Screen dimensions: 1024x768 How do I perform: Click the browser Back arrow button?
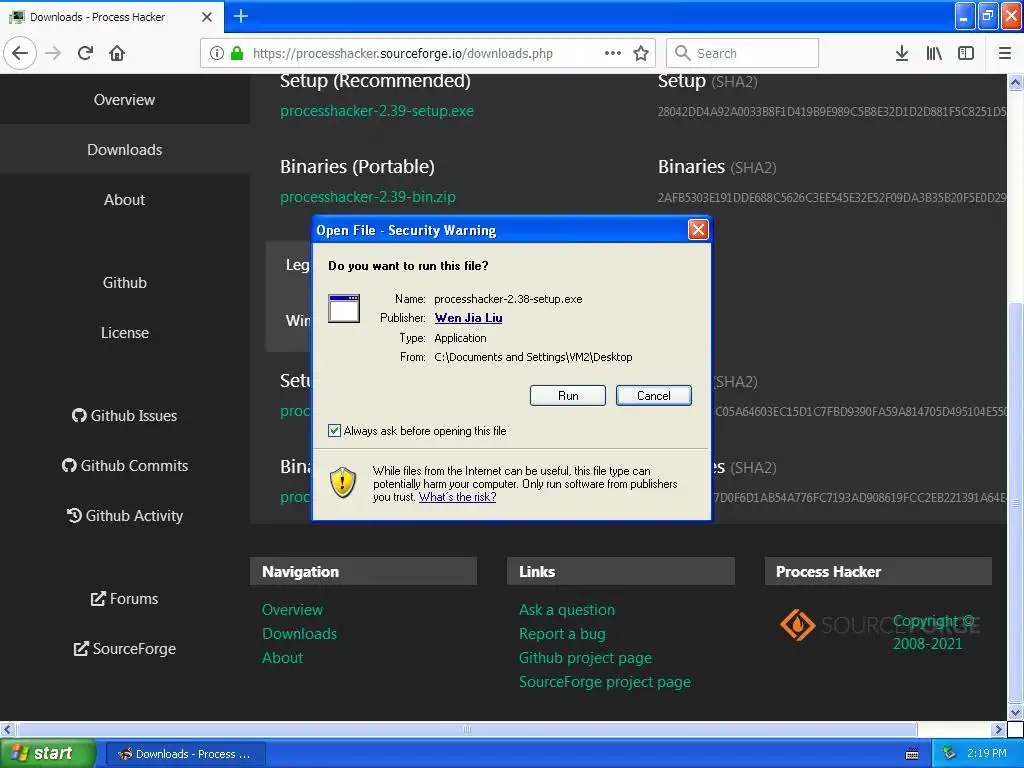pyautogui.click(x=20, y=53)
